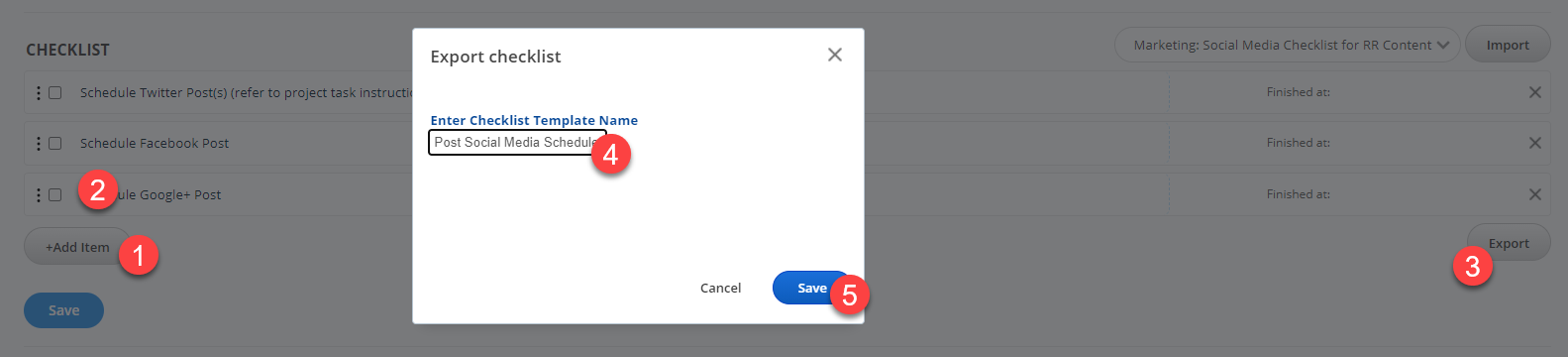The width and height of the screenshot is (1568, 357).
Task: Open drag handle menu for Twitter Post item
Action: tap(39, 92)
